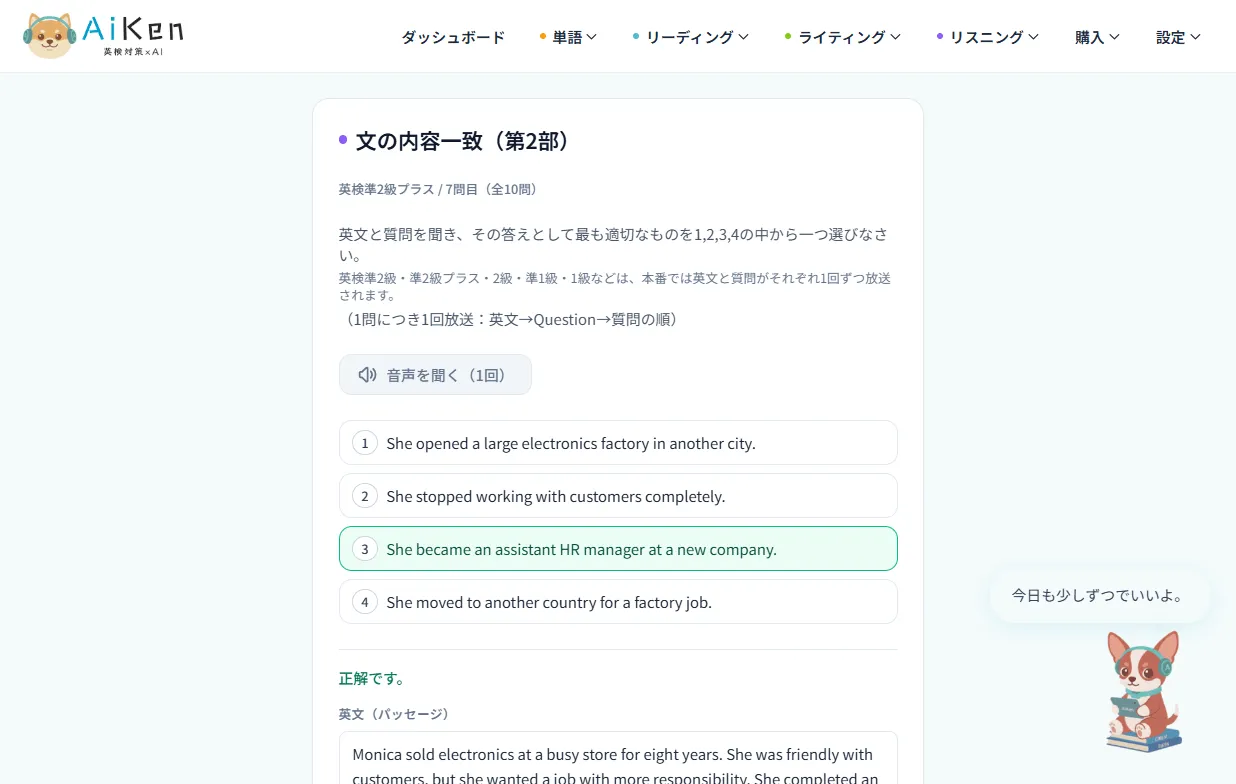Play audio with 音声を聞く（1回） button

(435, 375)
